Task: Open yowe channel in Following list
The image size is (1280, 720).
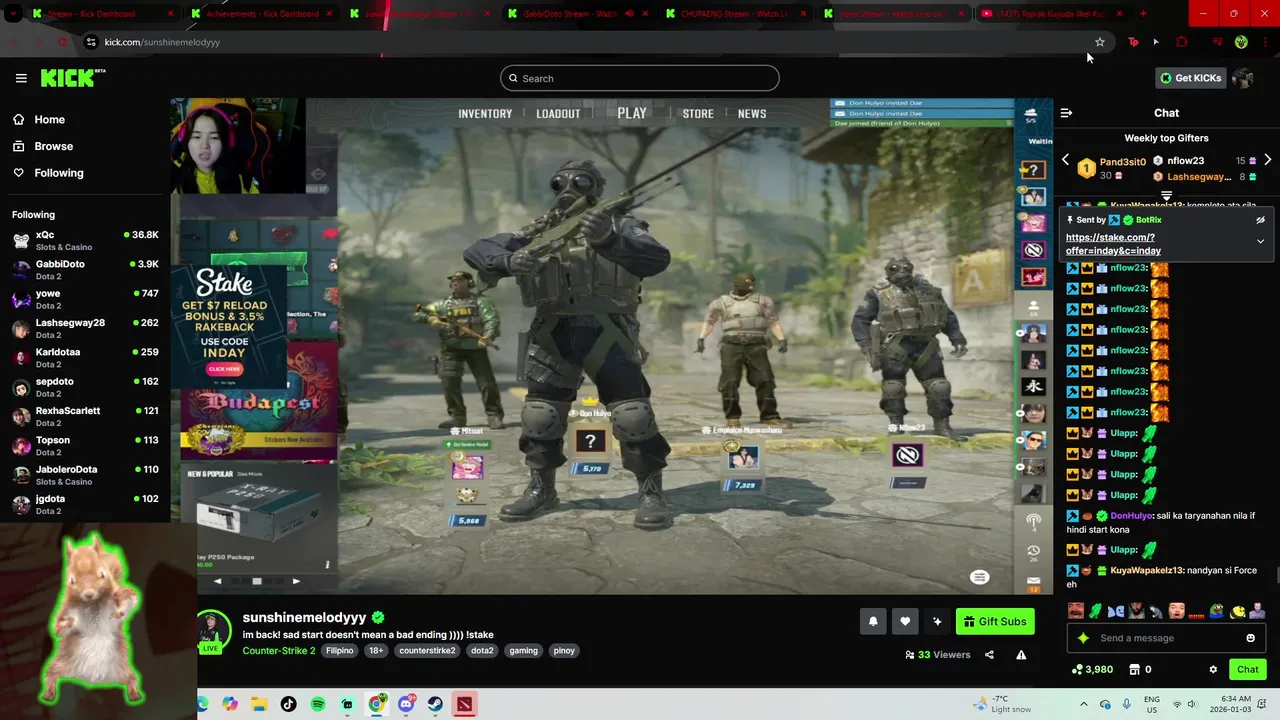Action: pyautogui.click(x=85, y=299)
